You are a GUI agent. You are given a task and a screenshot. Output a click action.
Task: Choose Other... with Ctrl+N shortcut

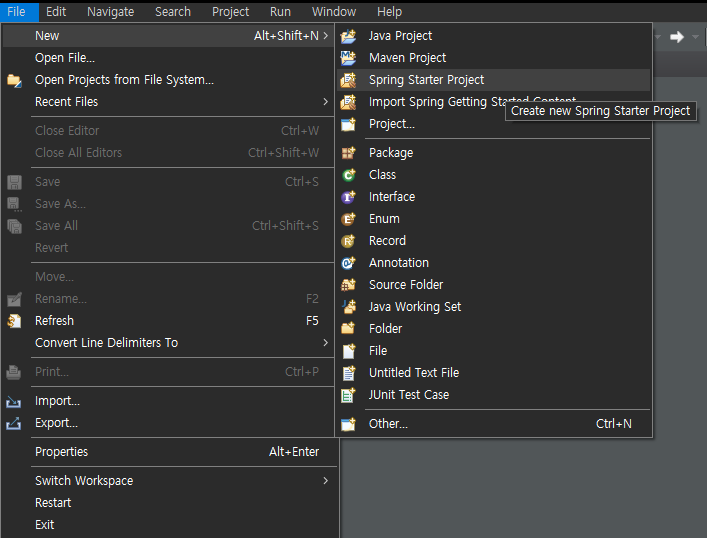point(493,424)
